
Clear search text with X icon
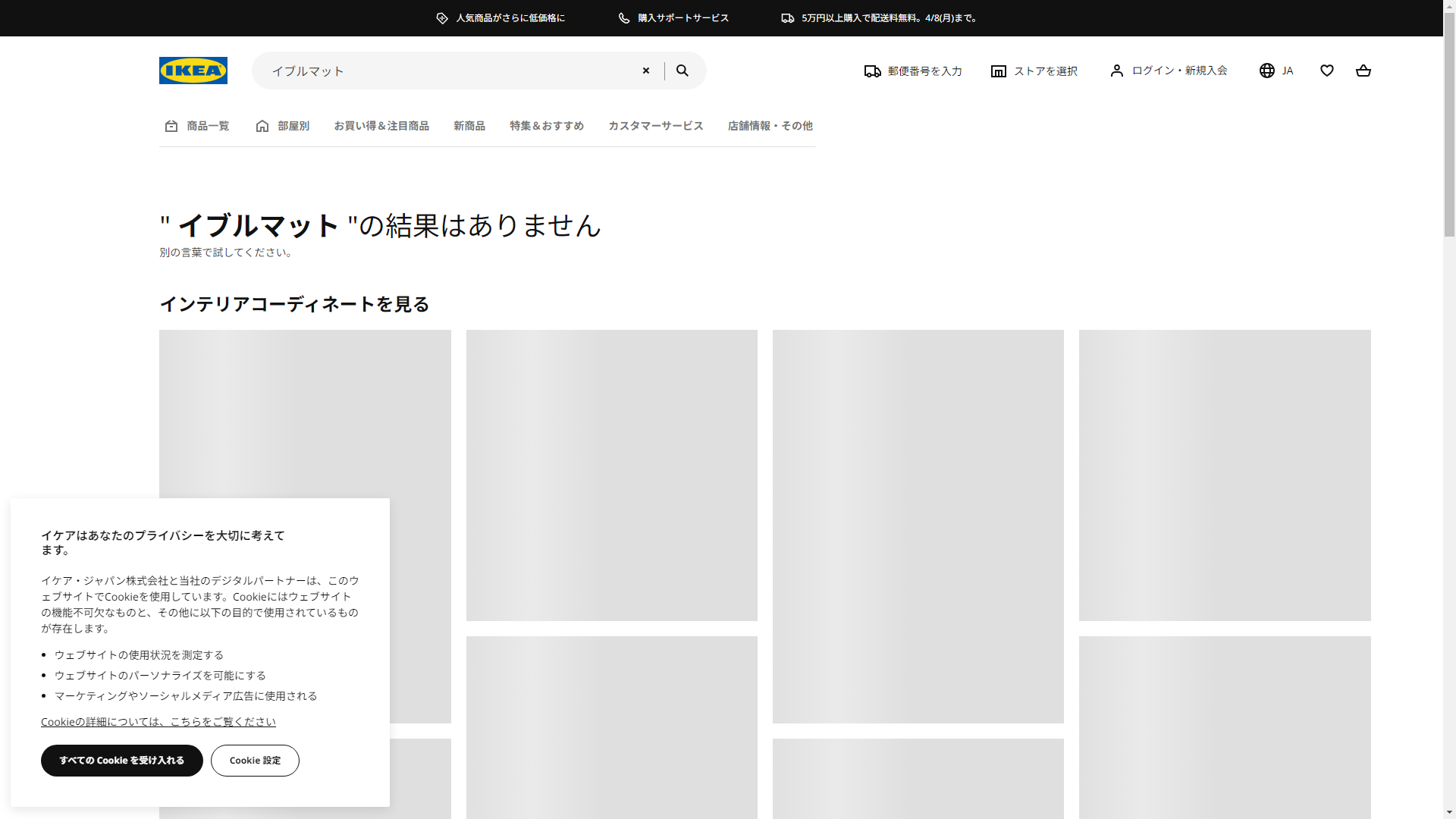pyautogui.click(x=646, y=71)
